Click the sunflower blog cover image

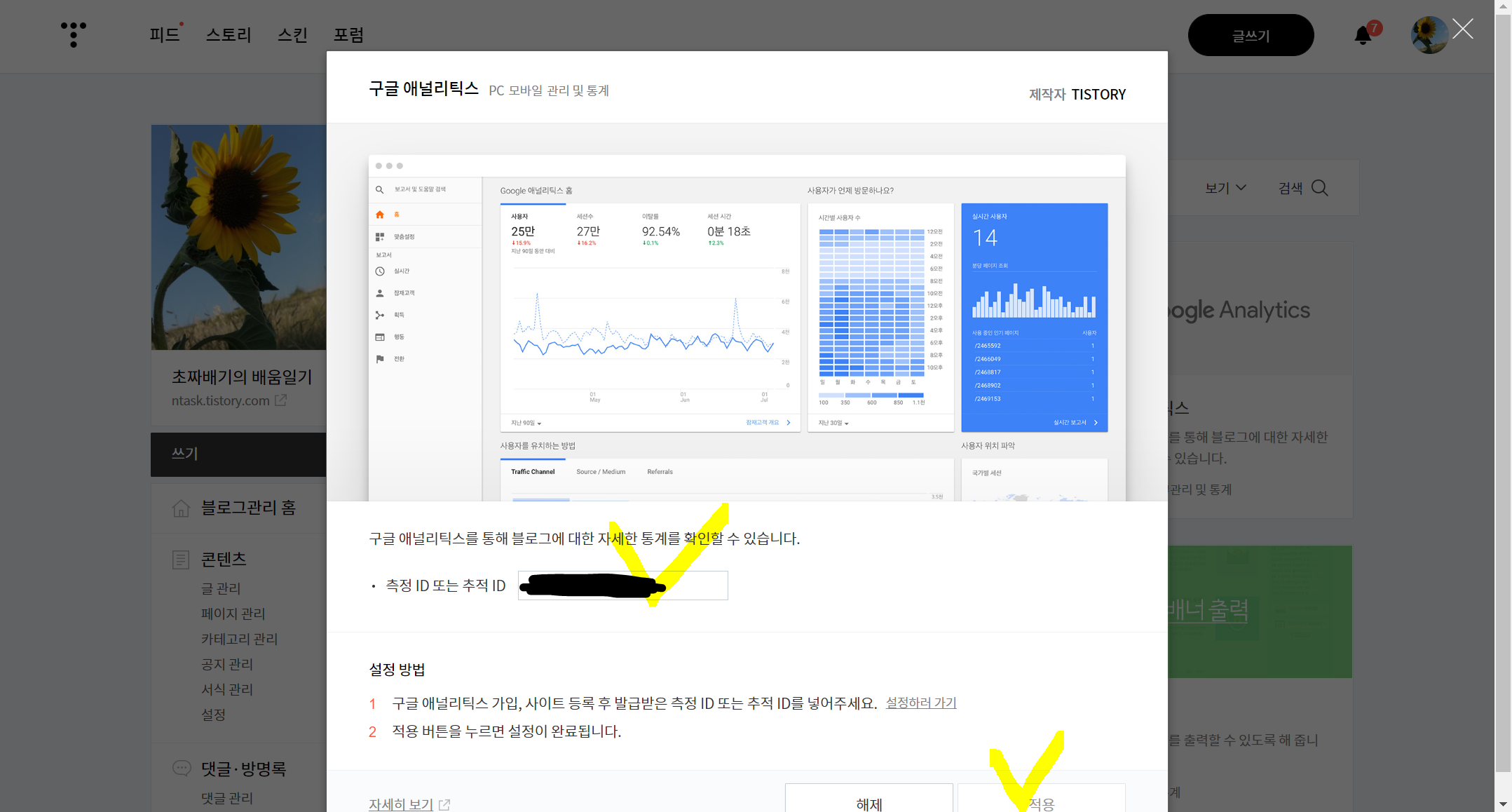238,237
